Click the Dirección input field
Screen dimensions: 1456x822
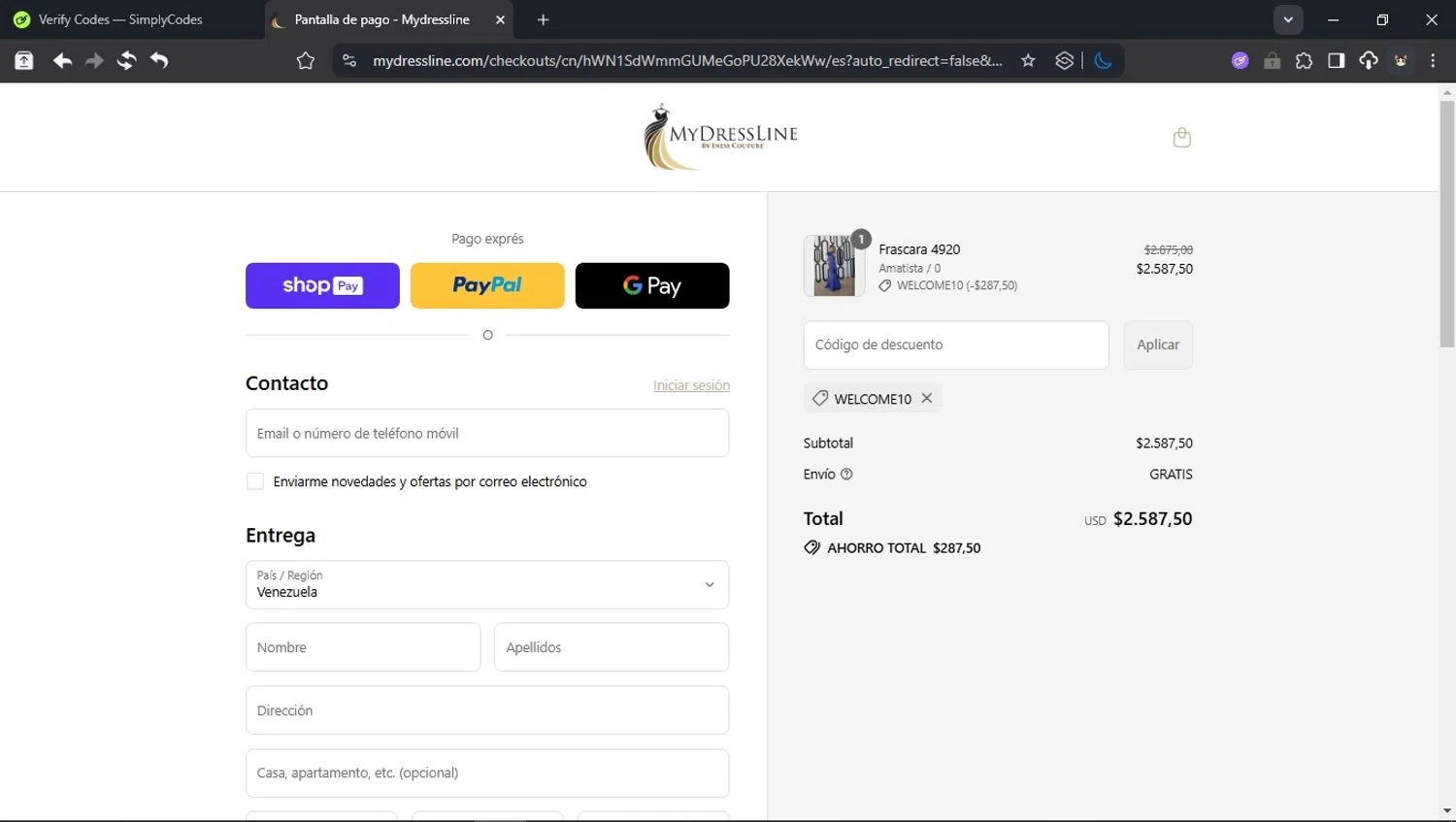coord(487,710)
